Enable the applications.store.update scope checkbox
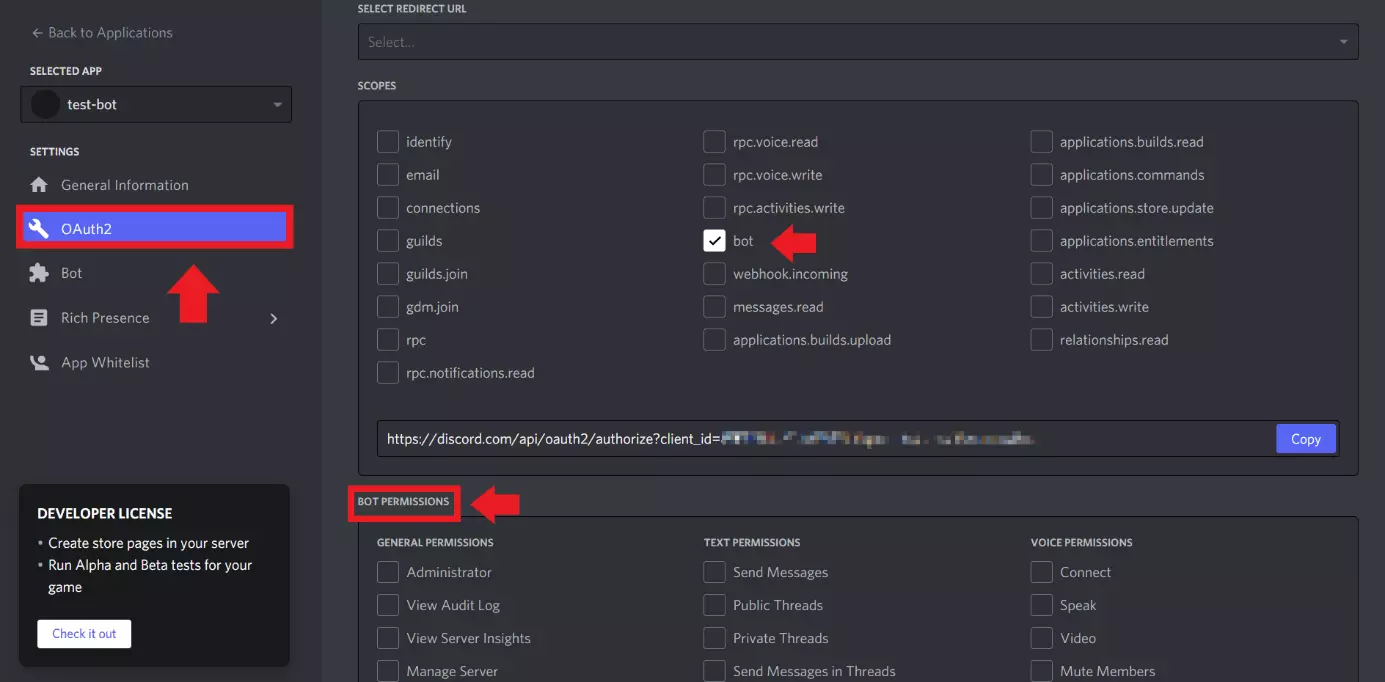The width and height of the screenshot is (1385, 682). point(1042,208)
